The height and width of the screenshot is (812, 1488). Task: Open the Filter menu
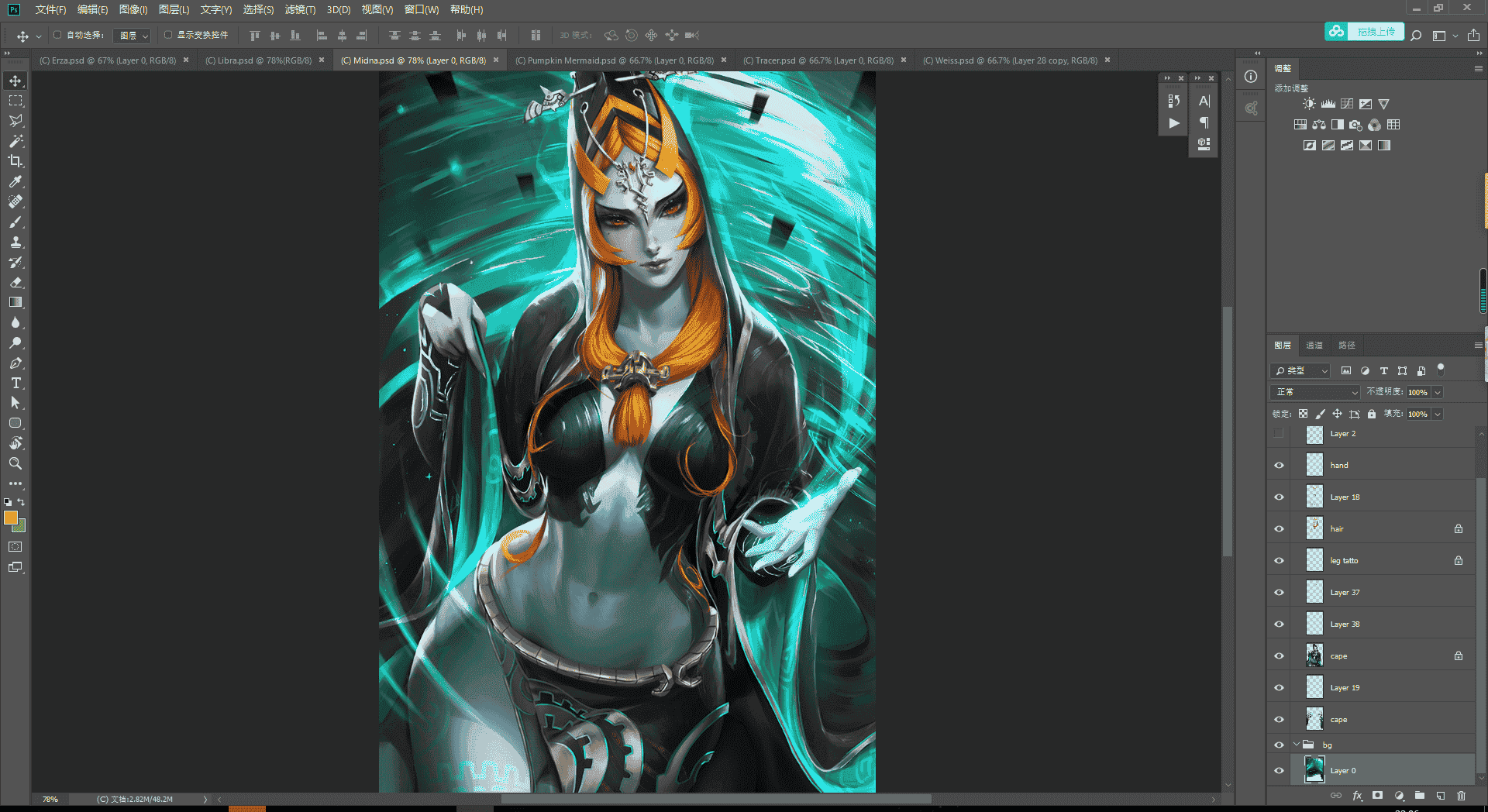[x=300, y=10]
